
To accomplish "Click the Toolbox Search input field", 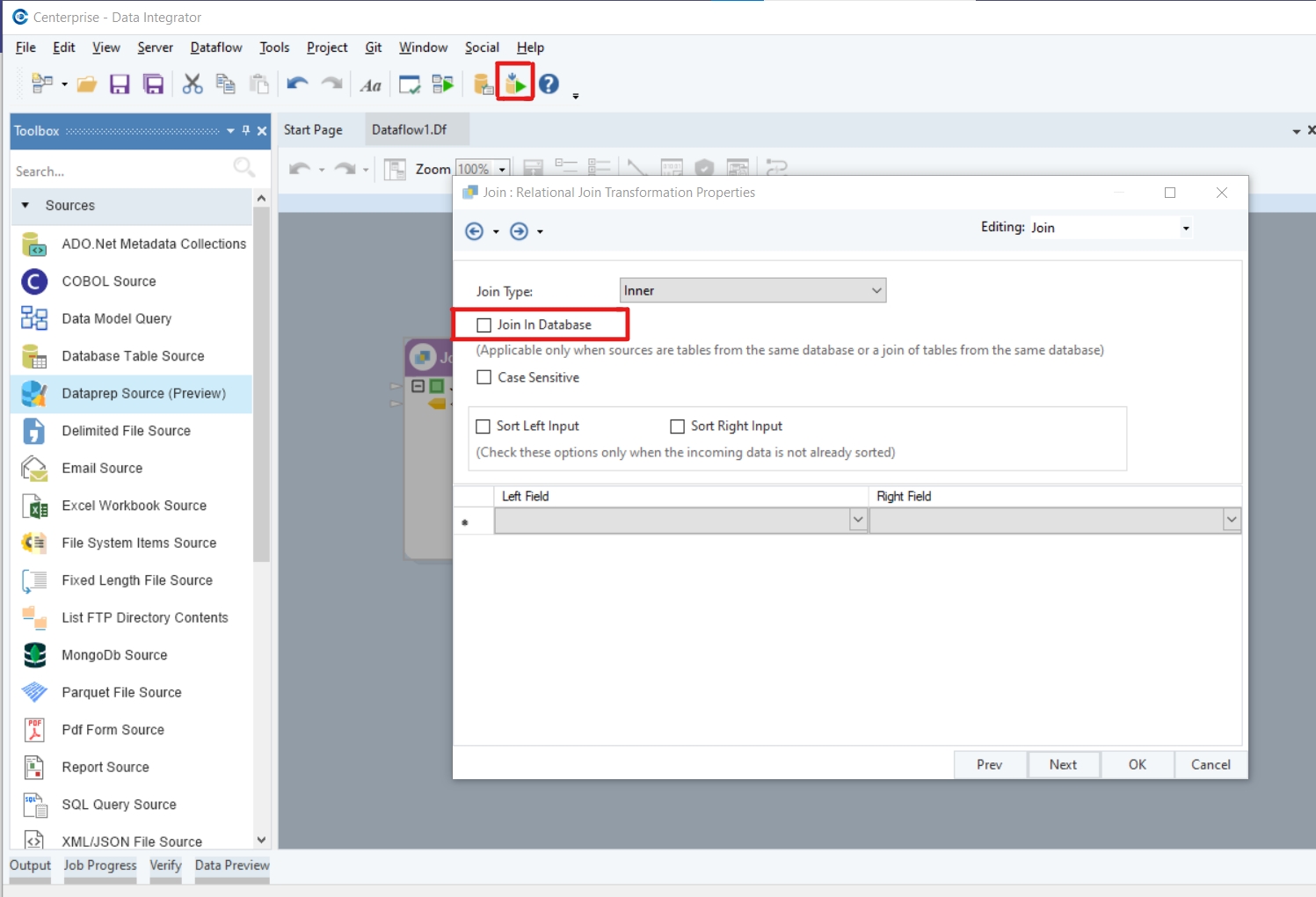I will click(x=121, y=171).
